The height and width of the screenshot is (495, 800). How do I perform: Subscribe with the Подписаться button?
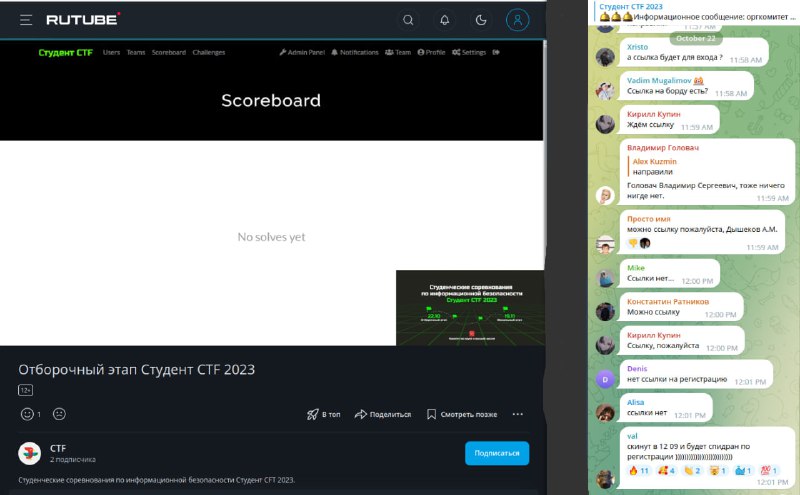tap(497, 453)
